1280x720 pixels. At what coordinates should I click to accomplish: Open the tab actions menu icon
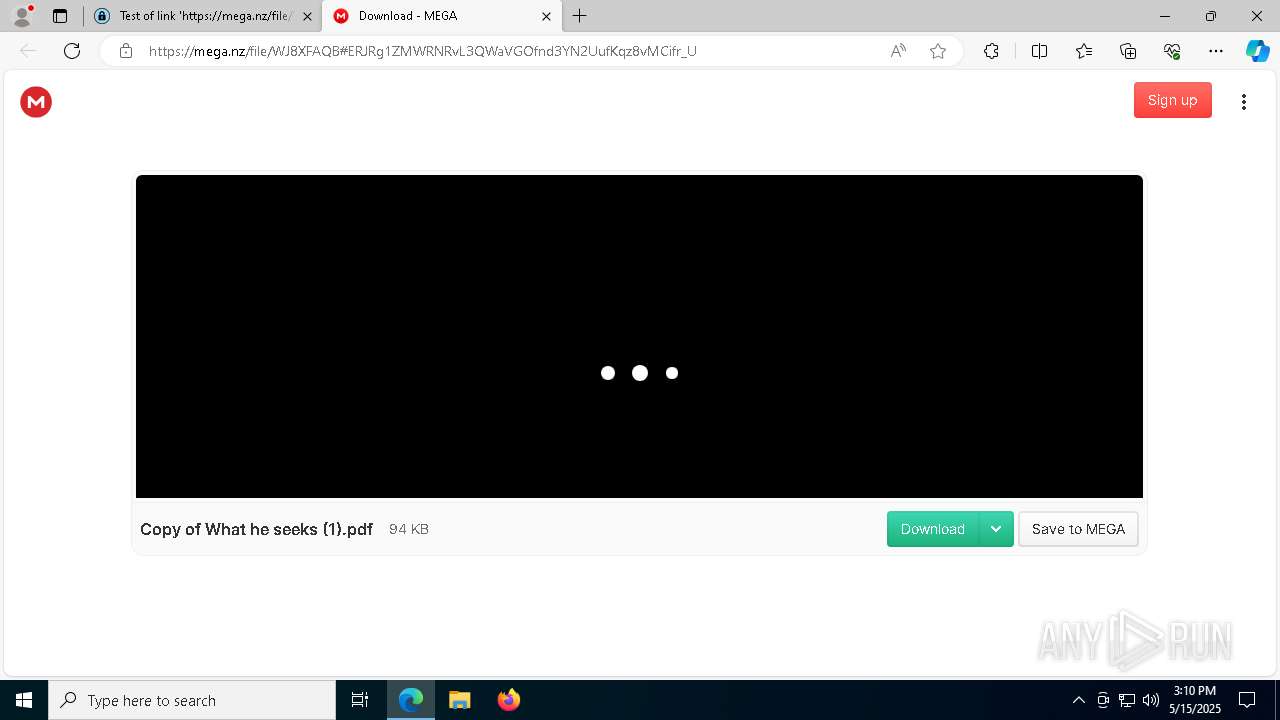[60, 16]
